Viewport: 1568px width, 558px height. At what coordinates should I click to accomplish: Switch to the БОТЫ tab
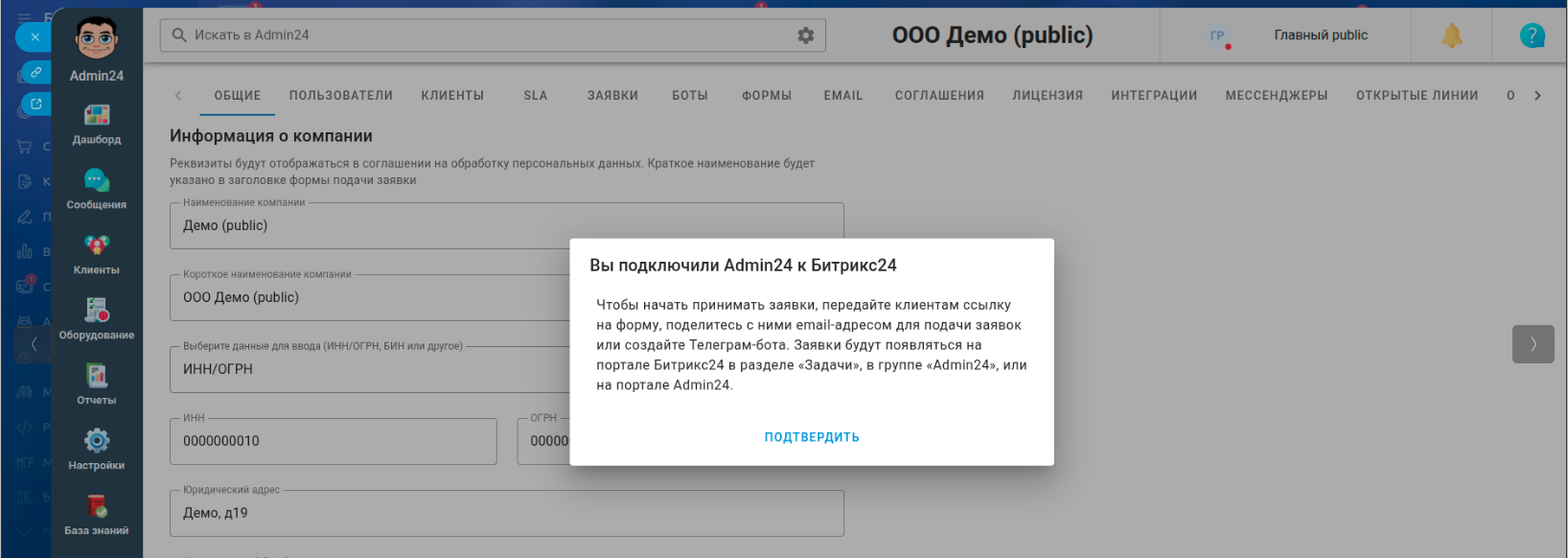[x=690, y=96]
